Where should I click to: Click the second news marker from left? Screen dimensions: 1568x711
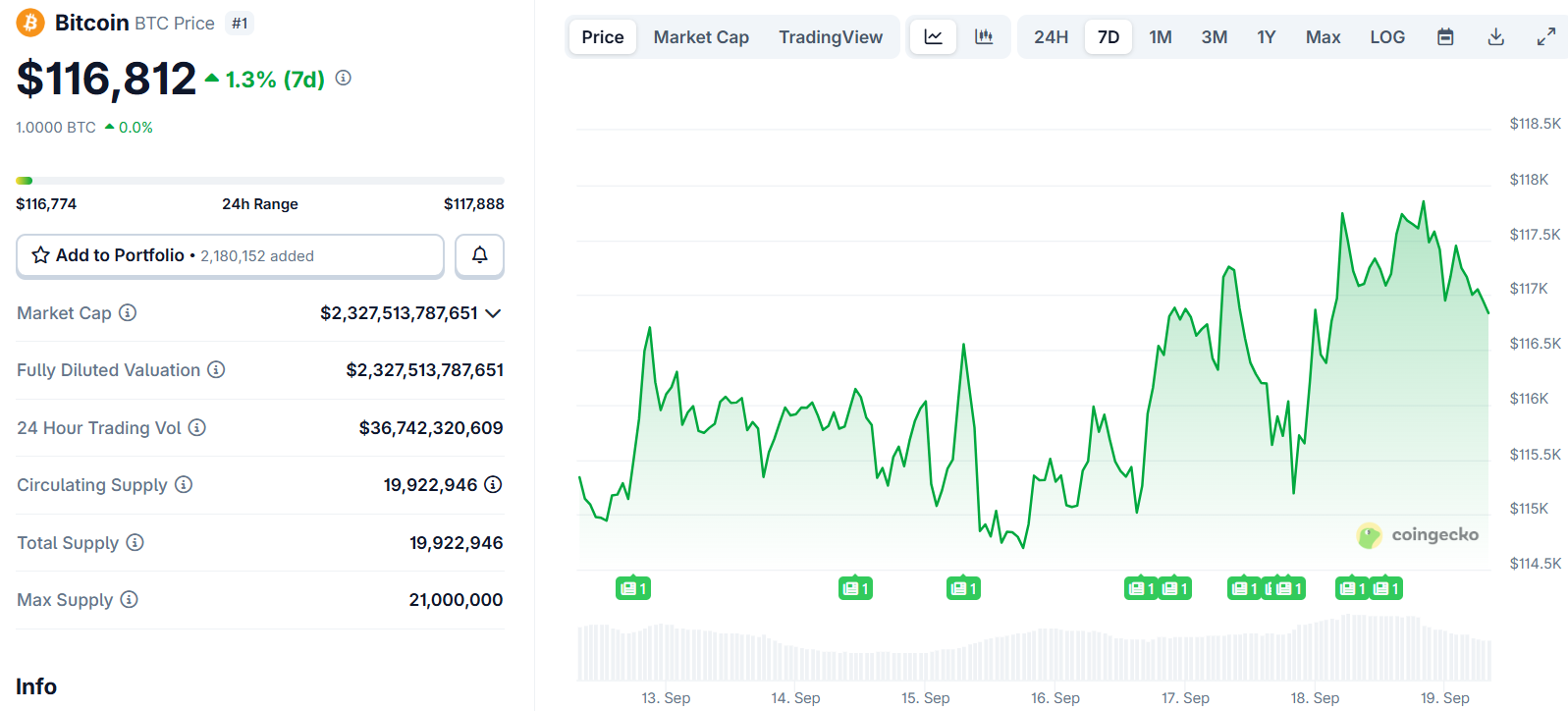[856, 588]
